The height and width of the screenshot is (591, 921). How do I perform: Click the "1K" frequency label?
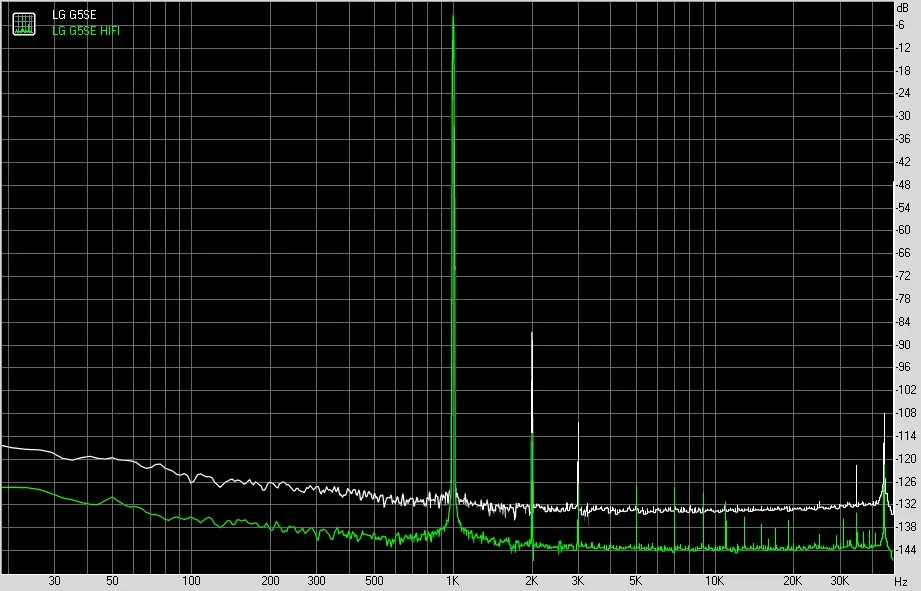(x=452, y=581)
